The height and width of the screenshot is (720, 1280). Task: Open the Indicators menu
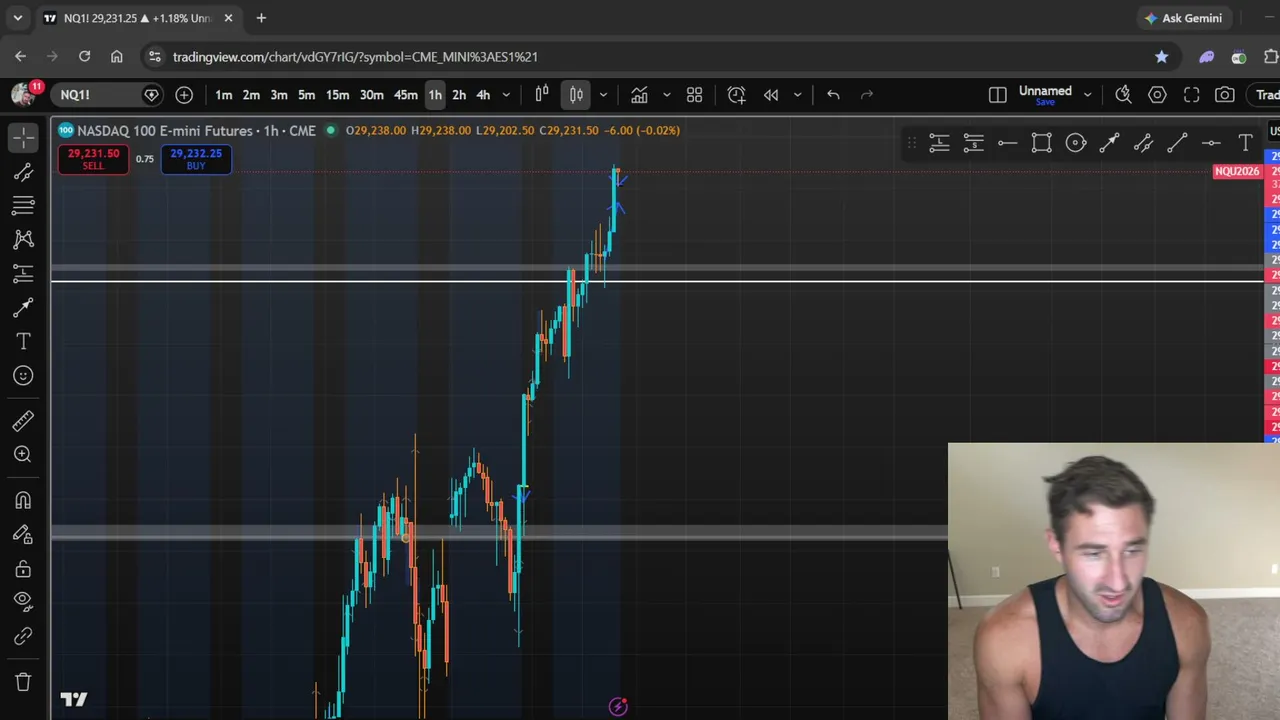tap(639, 95)
